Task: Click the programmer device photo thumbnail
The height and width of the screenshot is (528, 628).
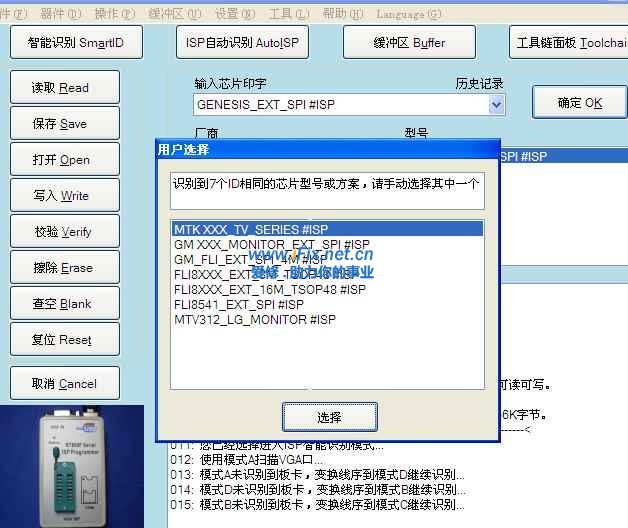Action: click(x=72, y=466)
